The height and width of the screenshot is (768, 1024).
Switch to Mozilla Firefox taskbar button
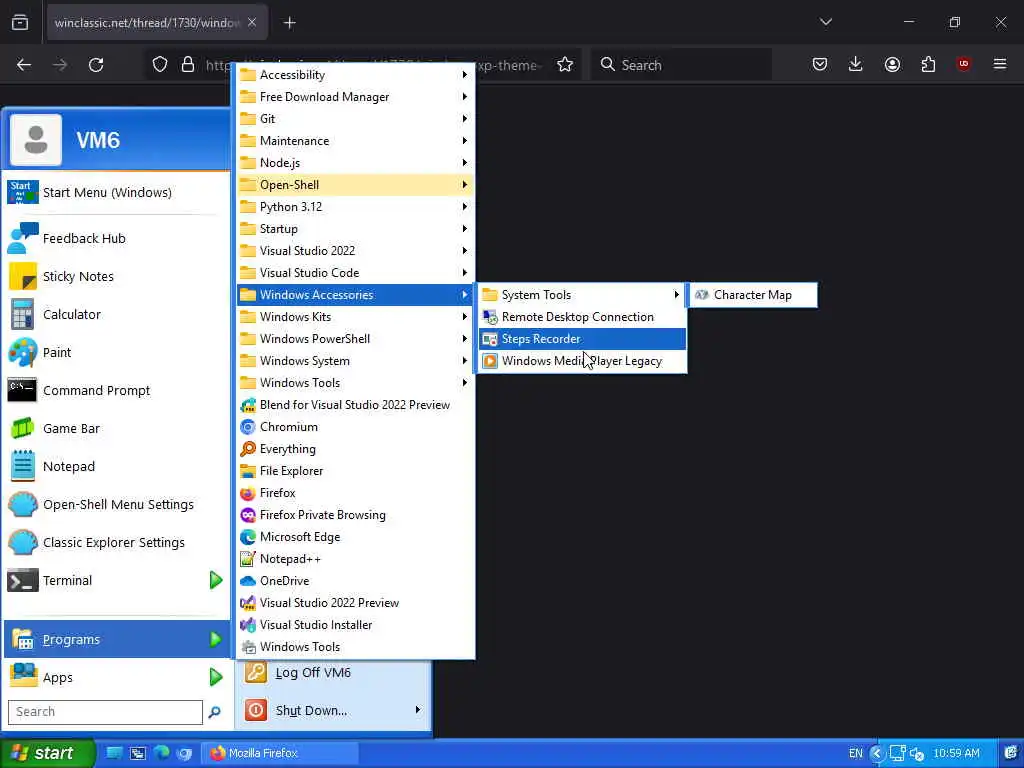(x=280, y=753)
